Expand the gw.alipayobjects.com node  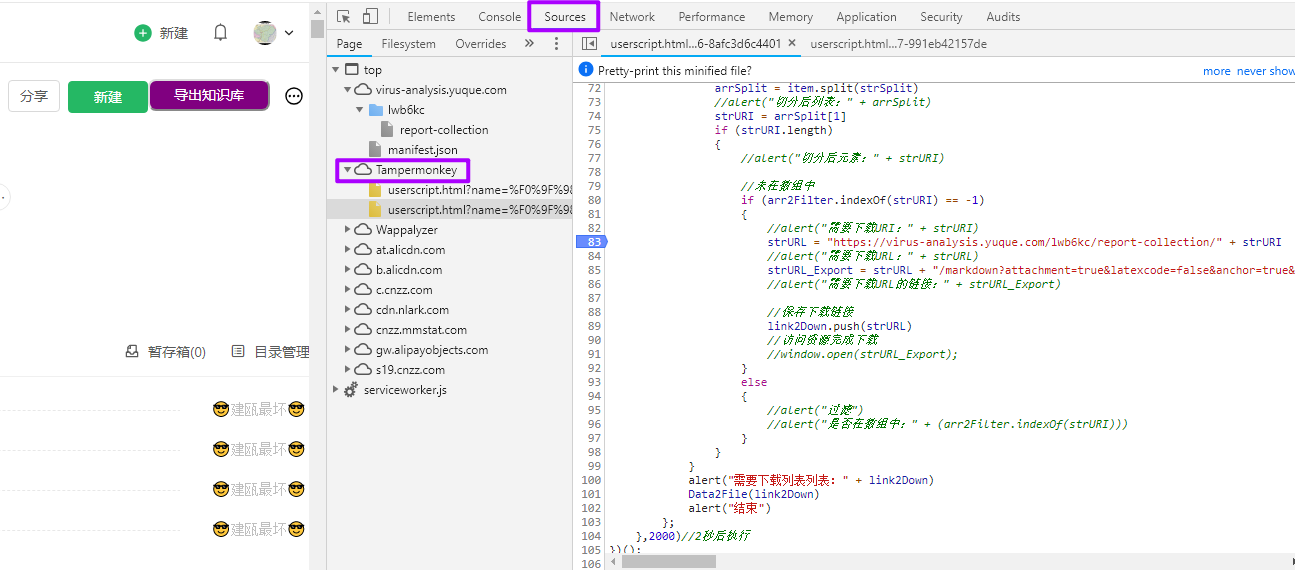pos(348,350)
